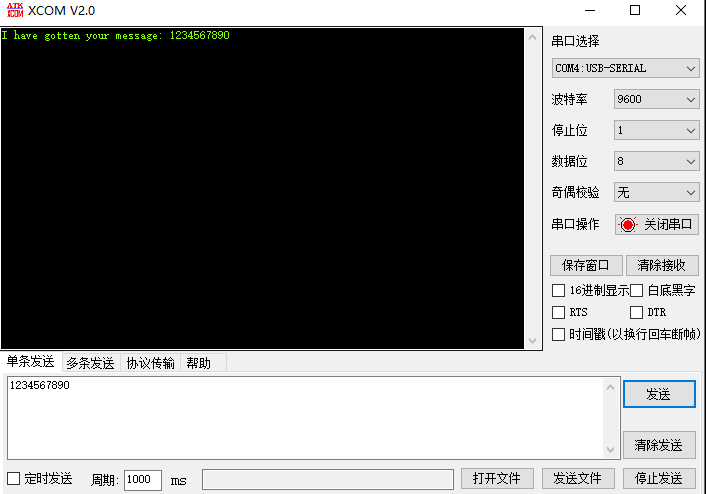Enable the RTS checkbox
Image resolution: width=706 pixels, height=494 pixels.
(559, 313)
